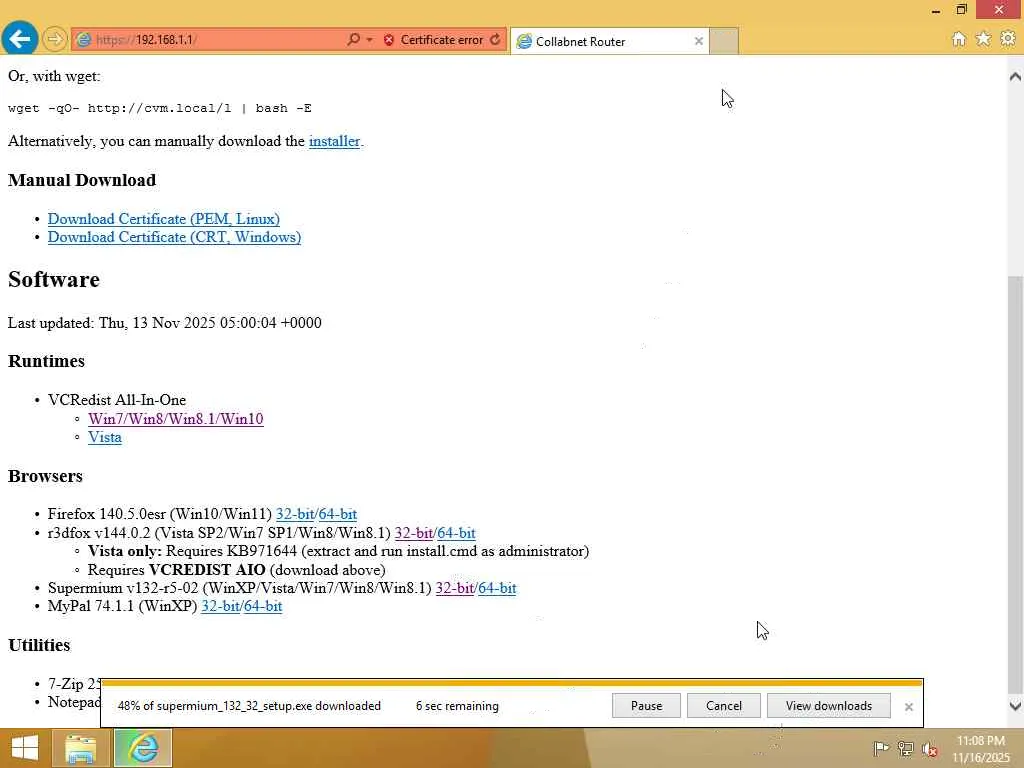The width and height of the screenshot is (1024, 768).
Task: Download MyPal 64-bit
Action: coord(263,606)
